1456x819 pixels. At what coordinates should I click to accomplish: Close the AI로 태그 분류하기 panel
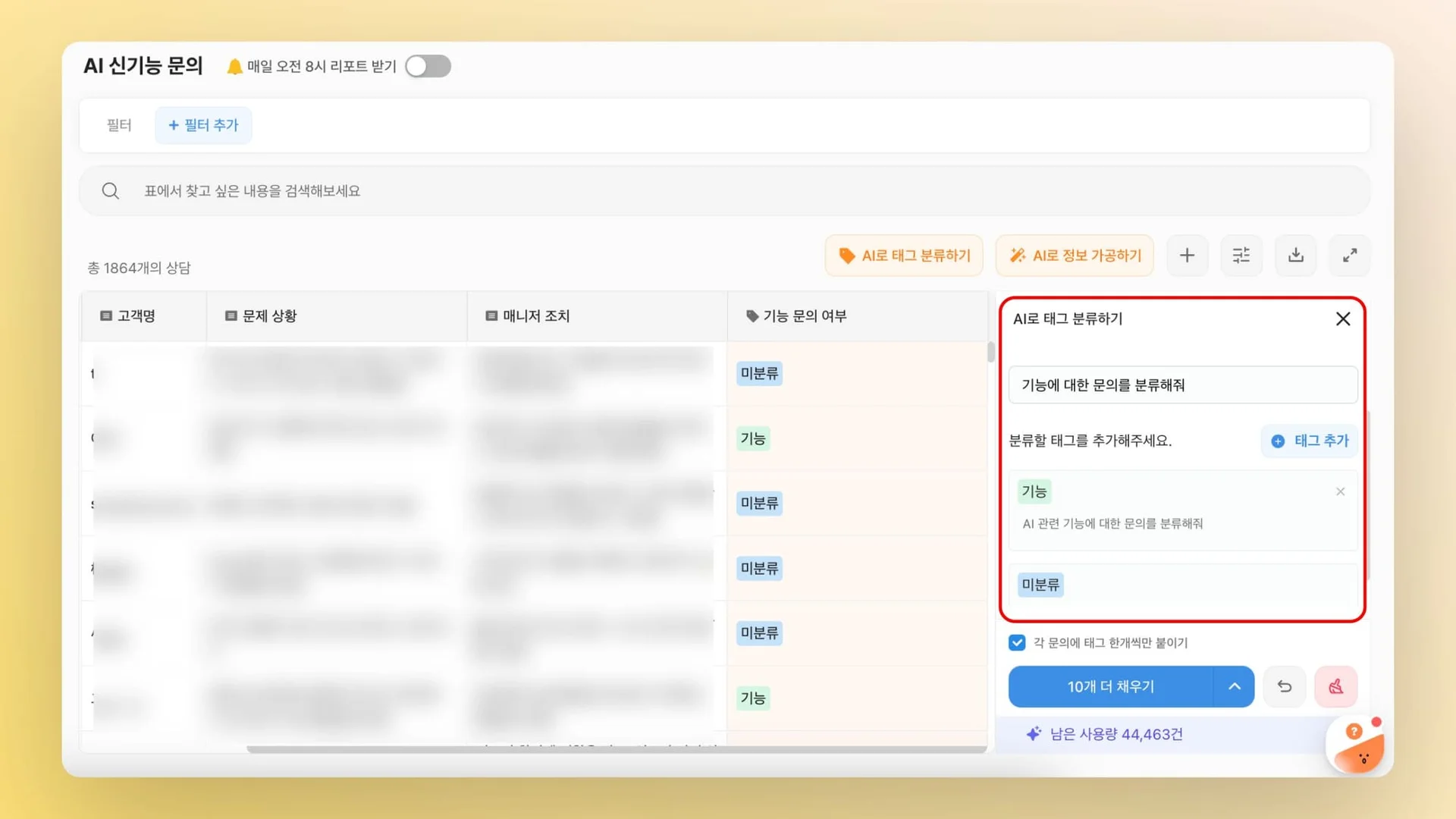(x=1343, y=318)
